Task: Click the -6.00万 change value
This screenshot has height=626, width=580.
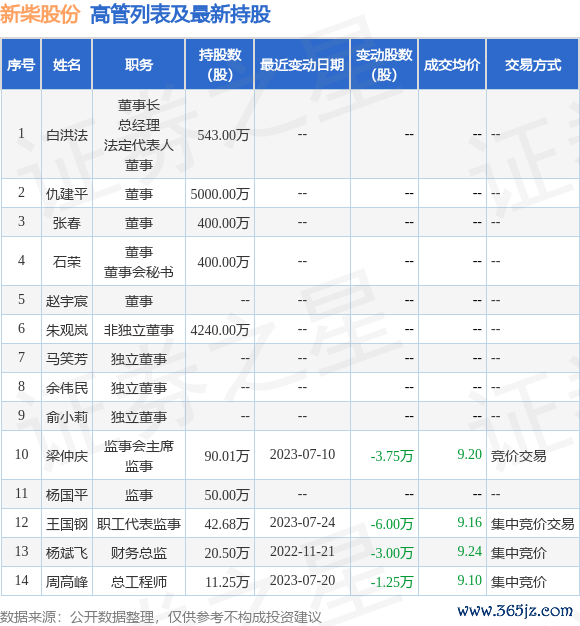Action: click(392, 524)
